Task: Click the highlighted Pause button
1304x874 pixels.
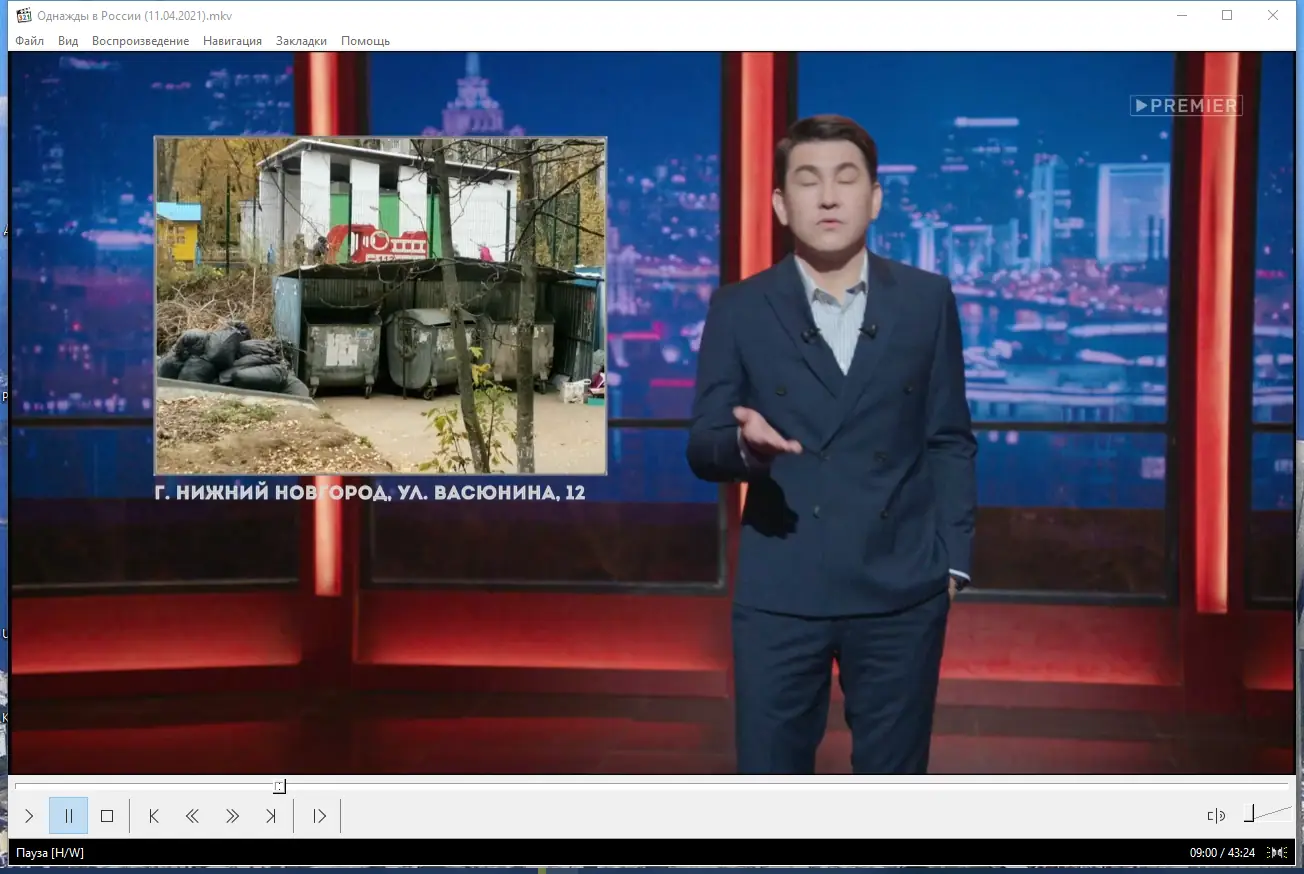Action: point(68,816)
